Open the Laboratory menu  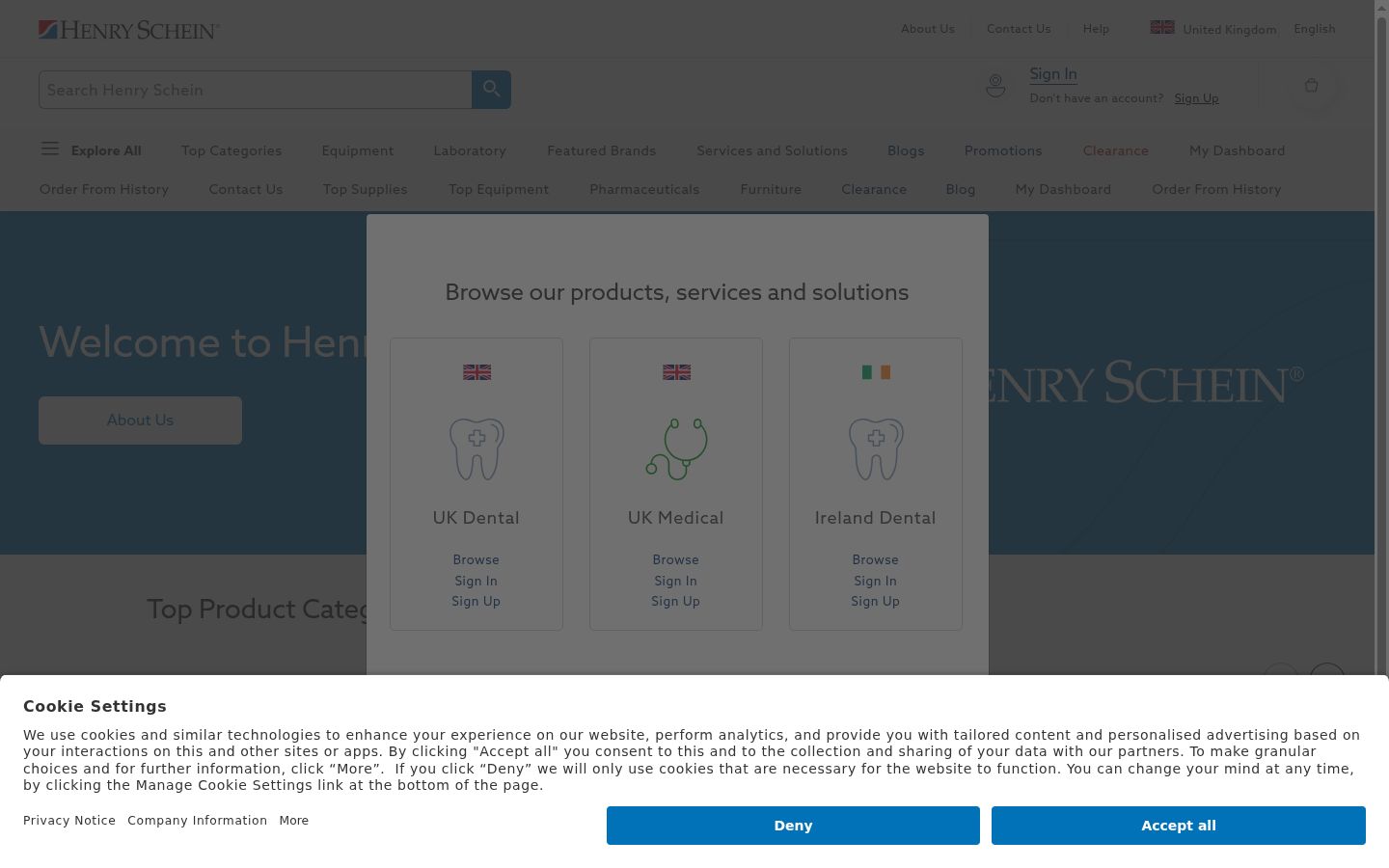(470, 150)
